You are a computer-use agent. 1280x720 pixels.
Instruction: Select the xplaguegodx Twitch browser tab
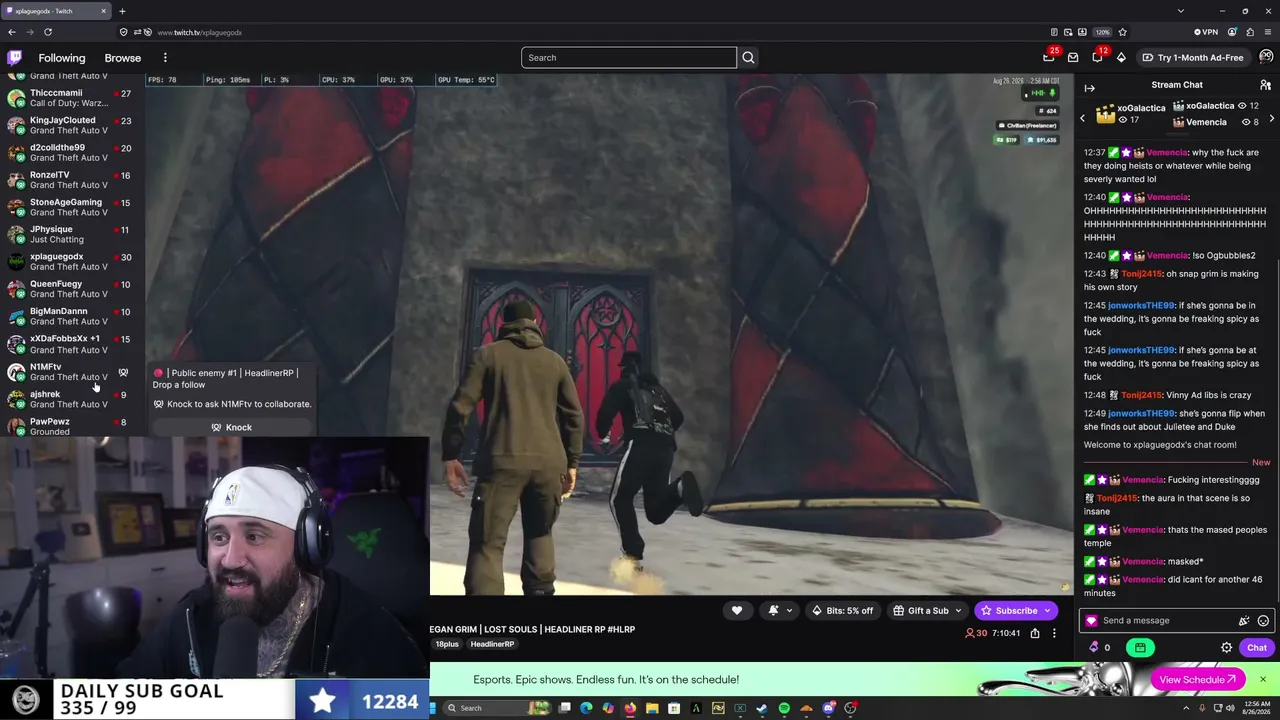click(56, 11)
